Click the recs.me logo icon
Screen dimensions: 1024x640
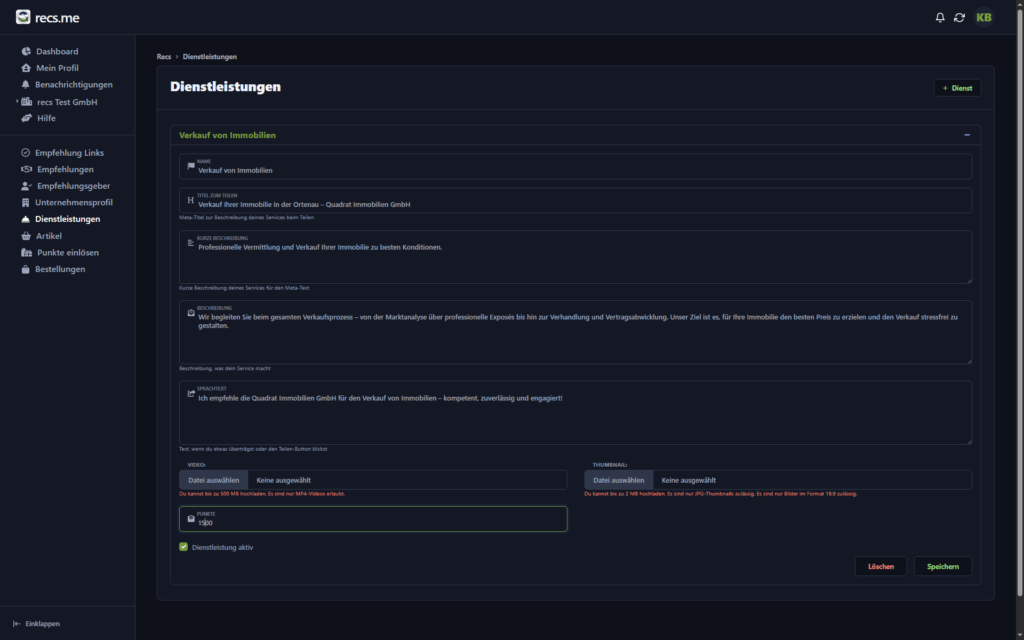pos(23,16)
